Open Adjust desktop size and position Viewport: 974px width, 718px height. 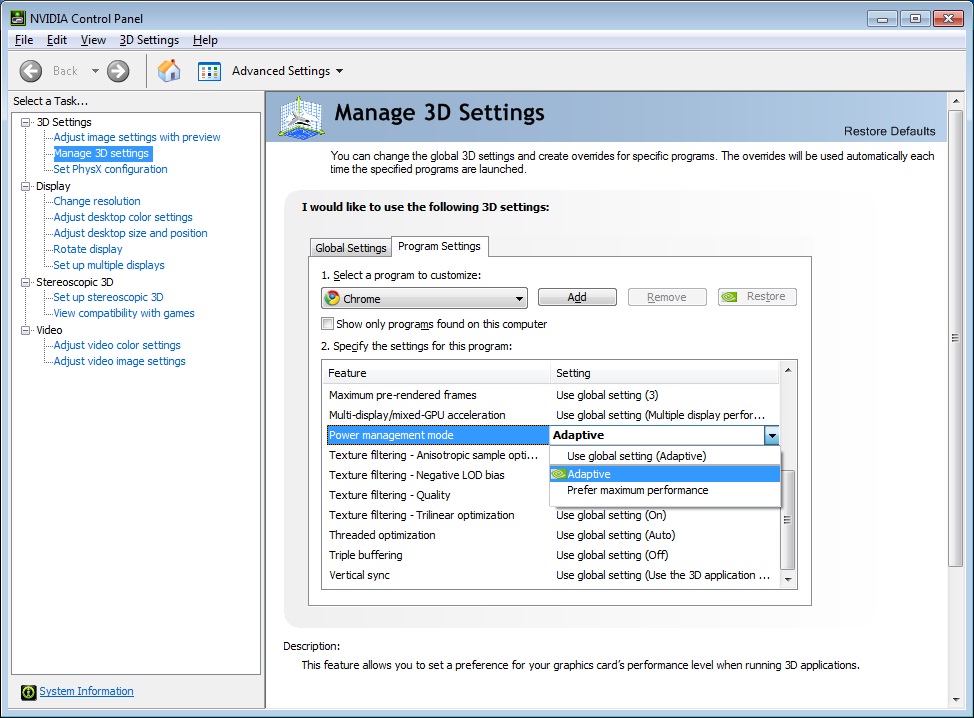[x=130, y=234]
